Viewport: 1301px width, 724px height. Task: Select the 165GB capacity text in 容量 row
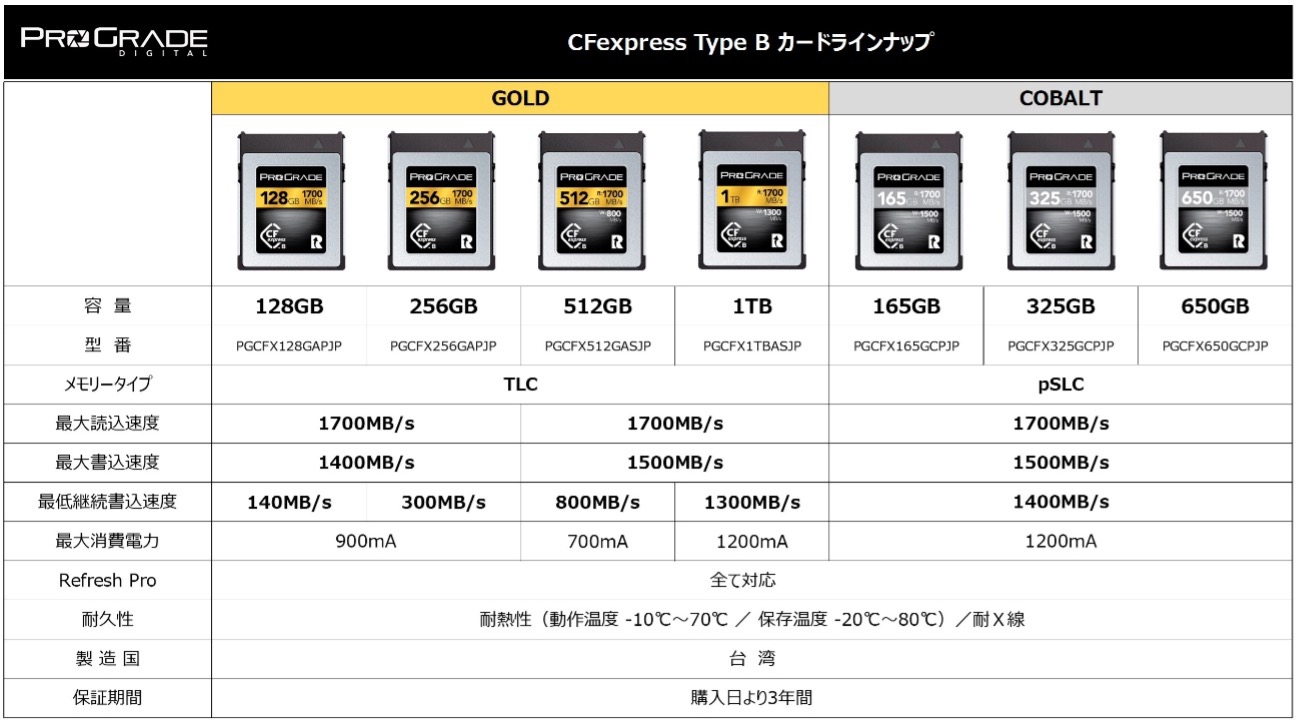coord(907,307)
